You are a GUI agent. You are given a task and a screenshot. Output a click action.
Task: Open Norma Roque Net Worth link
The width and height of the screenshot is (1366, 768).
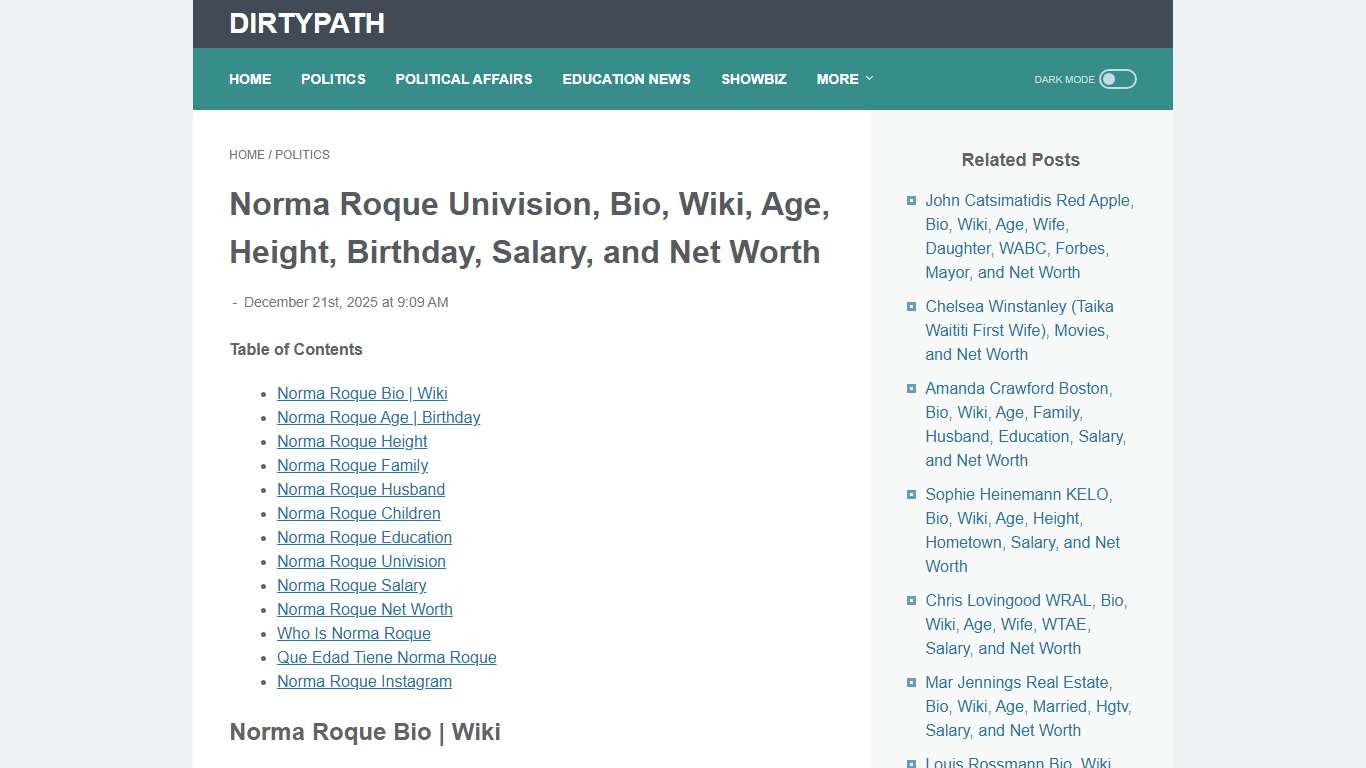(x=365, y=609)
